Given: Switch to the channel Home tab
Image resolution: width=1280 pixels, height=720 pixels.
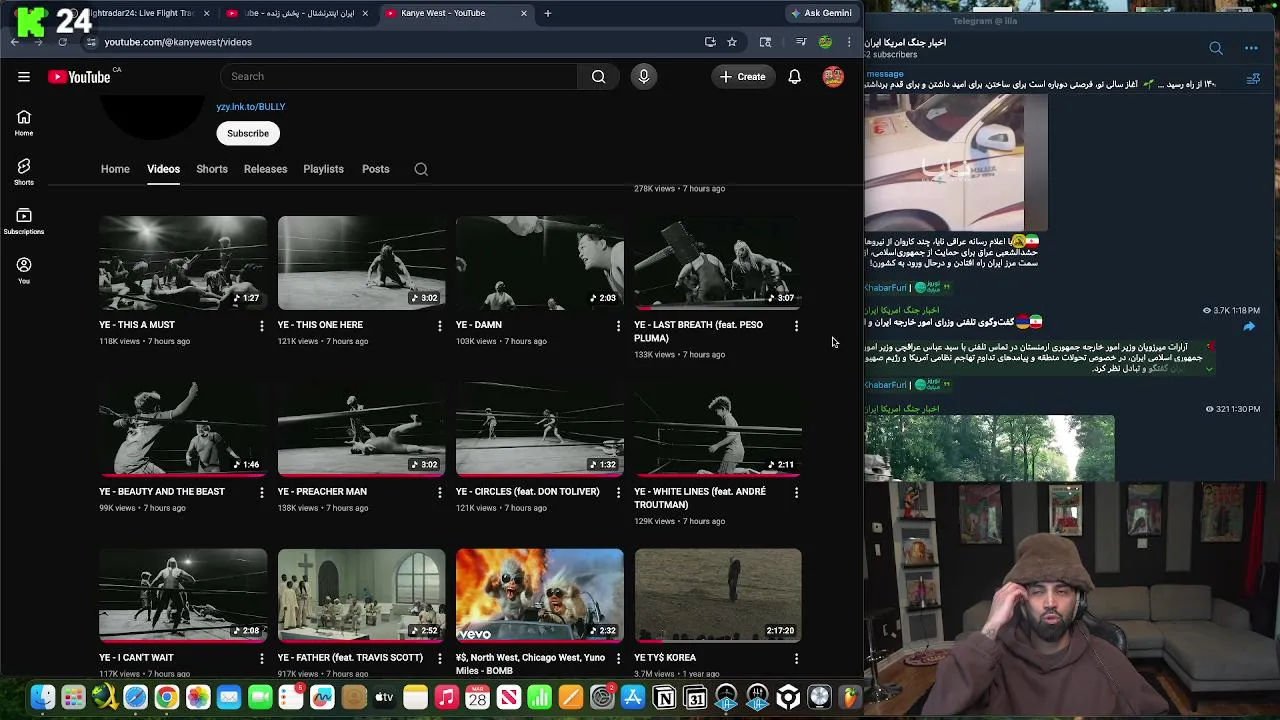Looking at the screenshot, I should coord(115,169).
